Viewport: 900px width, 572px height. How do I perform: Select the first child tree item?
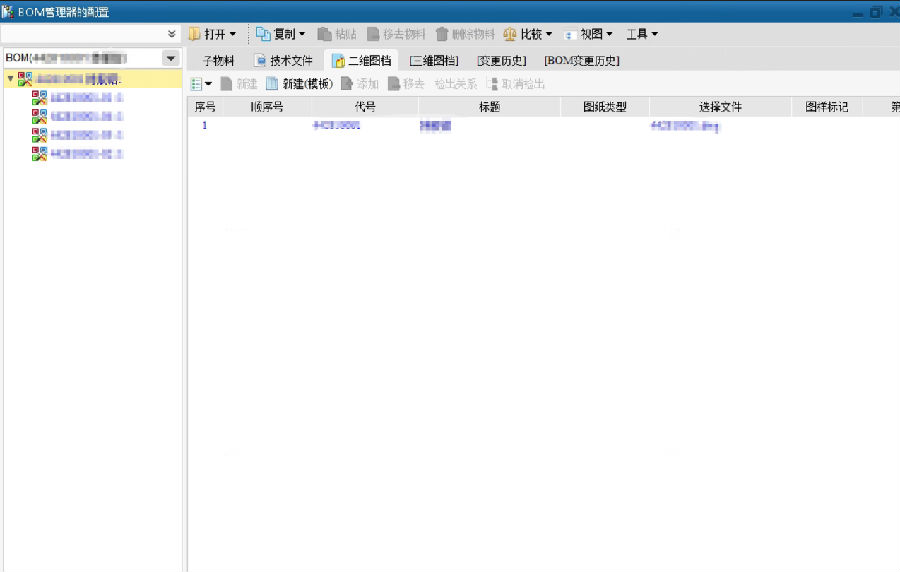click(x=86, y=98)
